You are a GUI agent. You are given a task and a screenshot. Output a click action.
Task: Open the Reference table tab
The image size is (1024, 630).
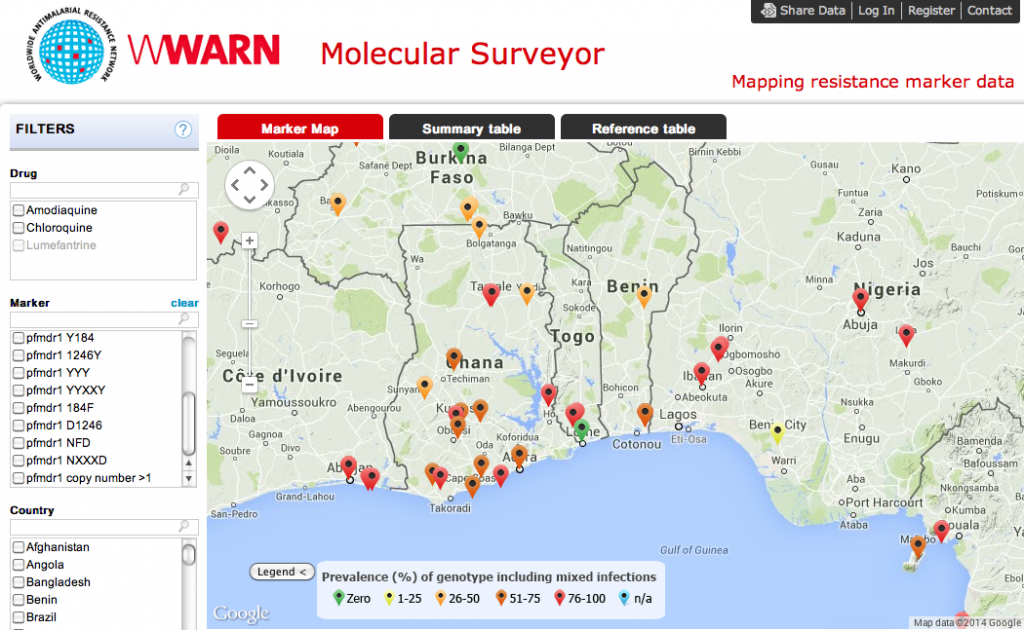click(643, 127)
